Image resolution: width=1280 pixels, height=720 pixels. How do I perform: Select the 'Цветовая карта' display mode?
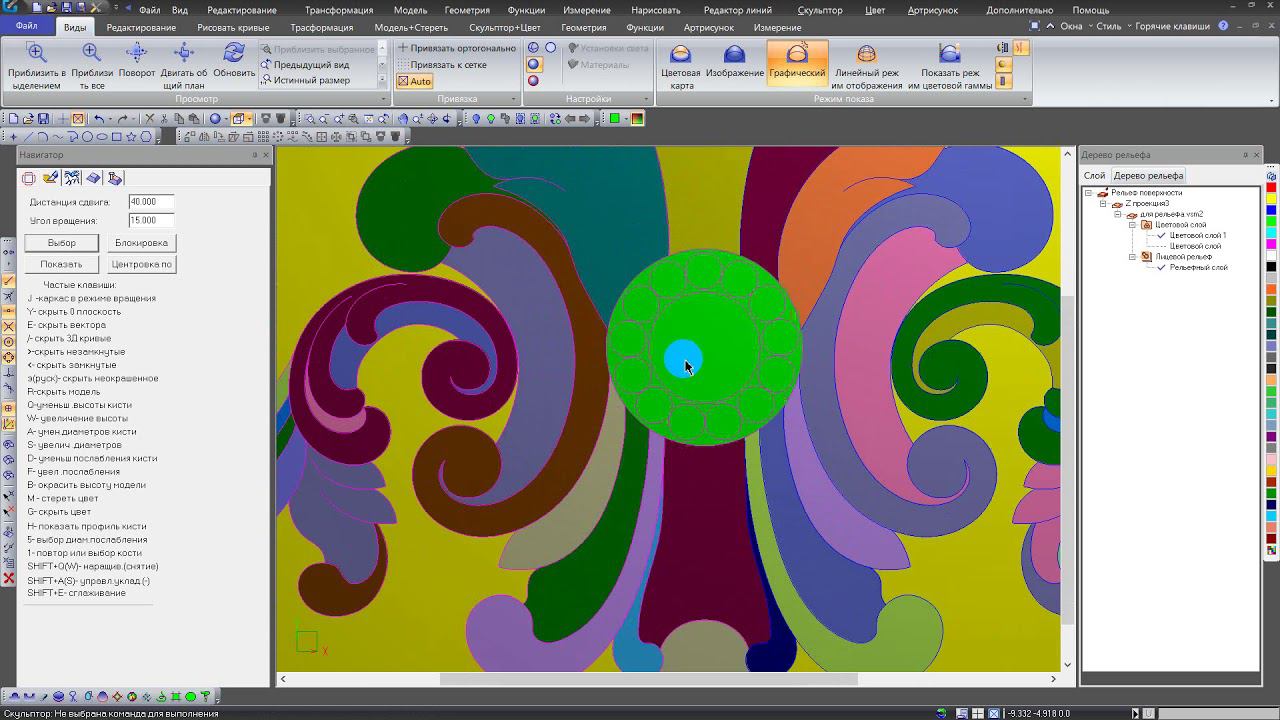click(x=680, y=56)
